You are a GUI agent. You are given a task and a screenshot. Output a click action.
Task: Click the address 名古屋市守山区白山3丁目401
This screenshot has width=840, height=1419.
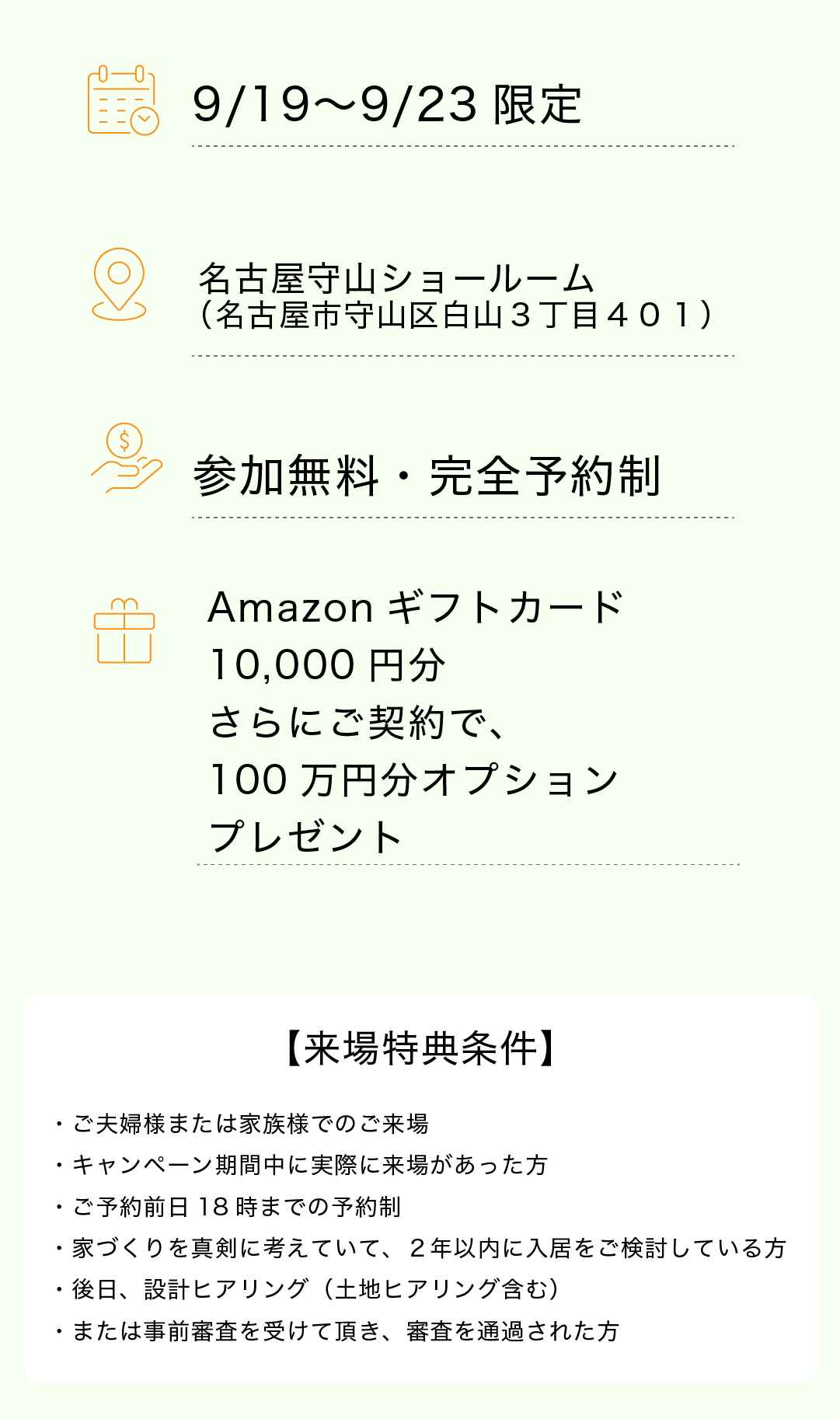[457, 316]
